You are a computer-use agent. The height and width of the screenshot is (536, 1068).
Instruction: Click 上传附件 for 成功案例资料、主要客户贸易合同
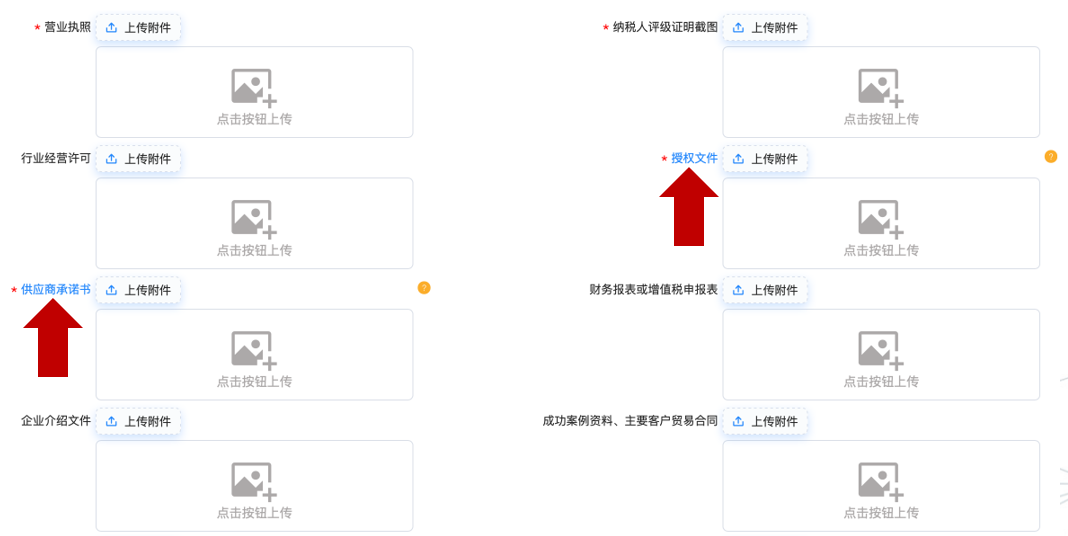(x=765, y=421)
